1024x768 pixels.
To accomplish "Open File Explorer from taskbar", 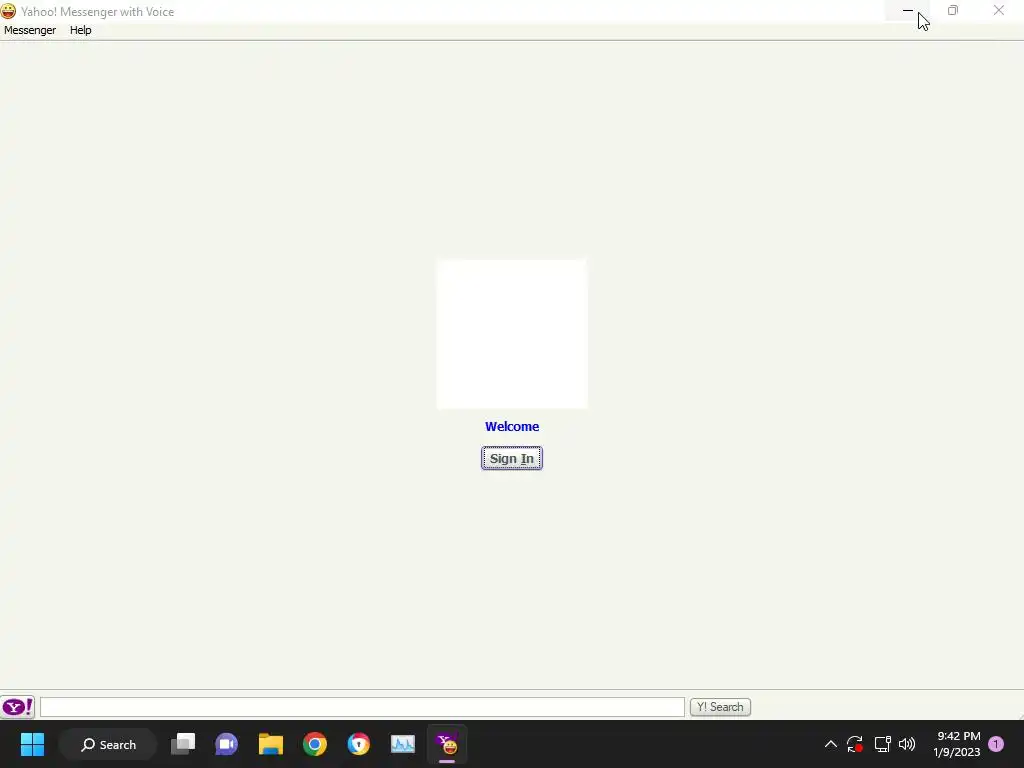I will (270, 744).
